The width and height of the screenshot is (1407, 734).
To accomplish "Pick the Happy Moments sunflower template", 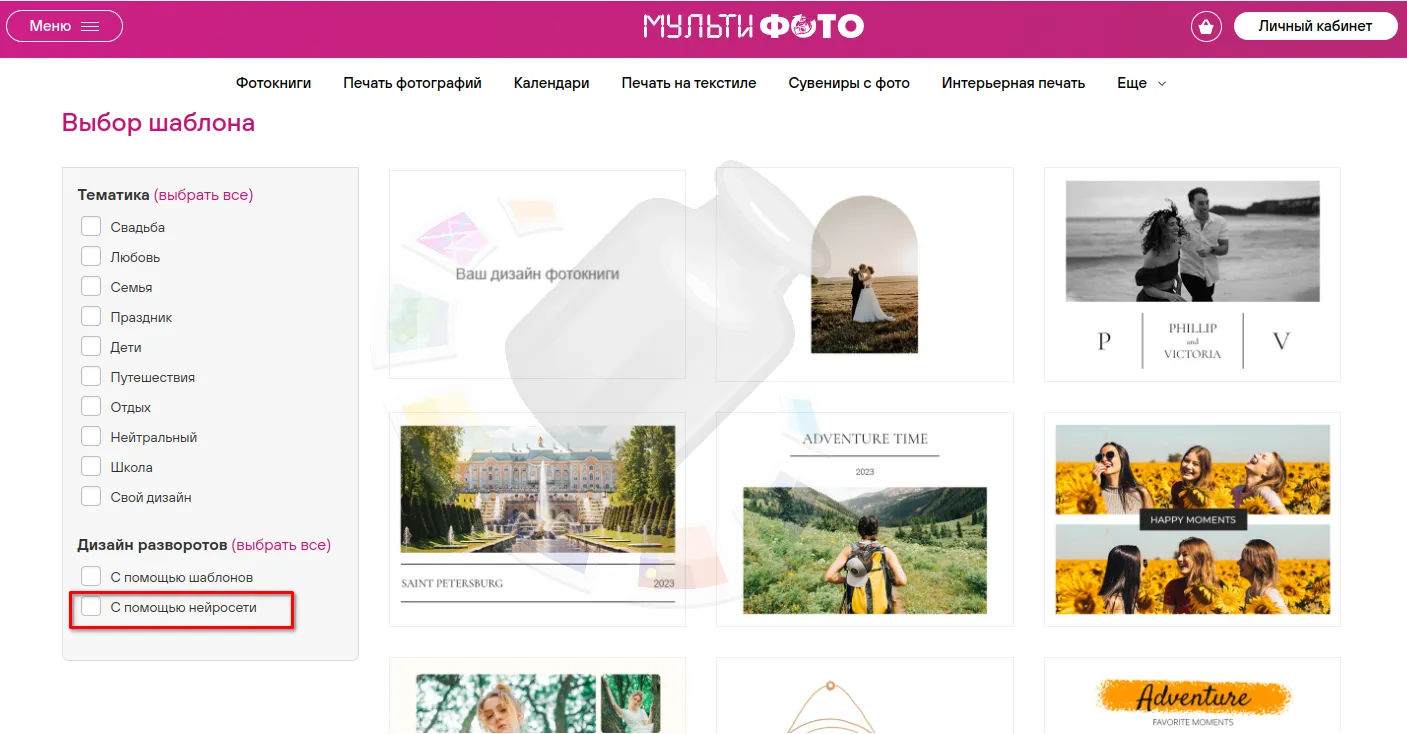I will point(1192,520).
